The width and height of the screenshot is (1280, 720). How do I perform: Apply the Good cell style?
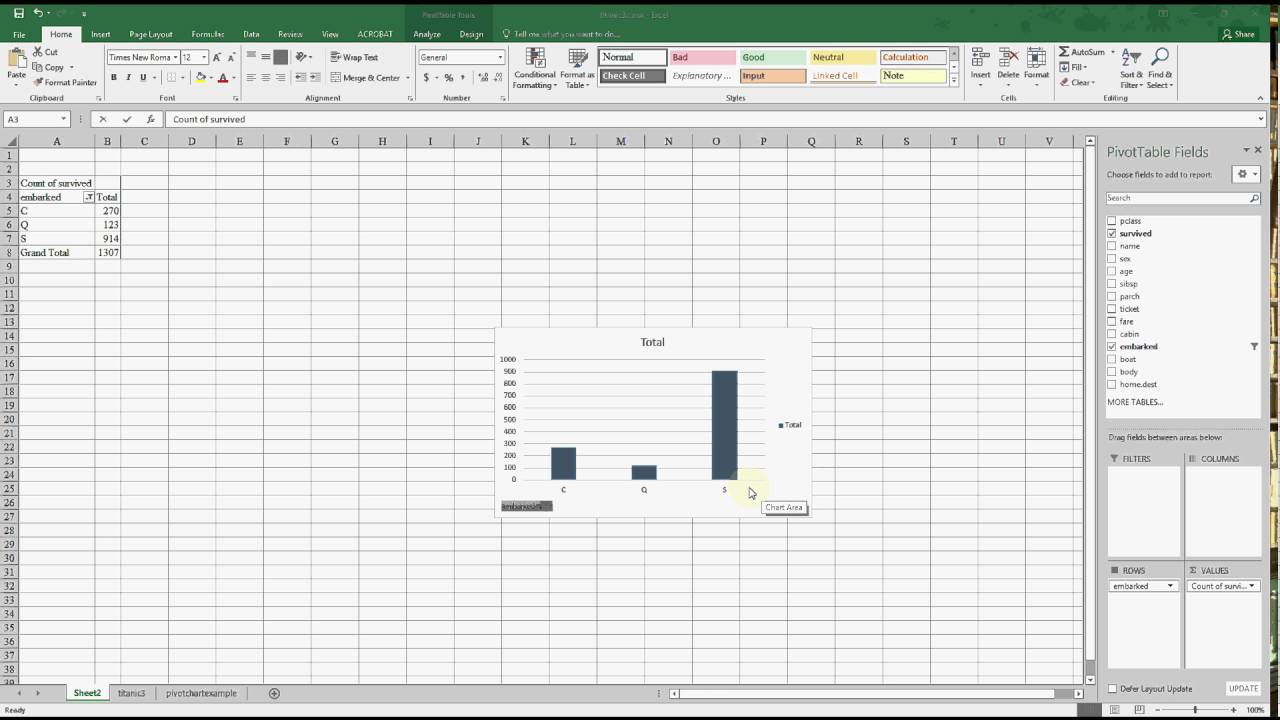tap(772, 57)
